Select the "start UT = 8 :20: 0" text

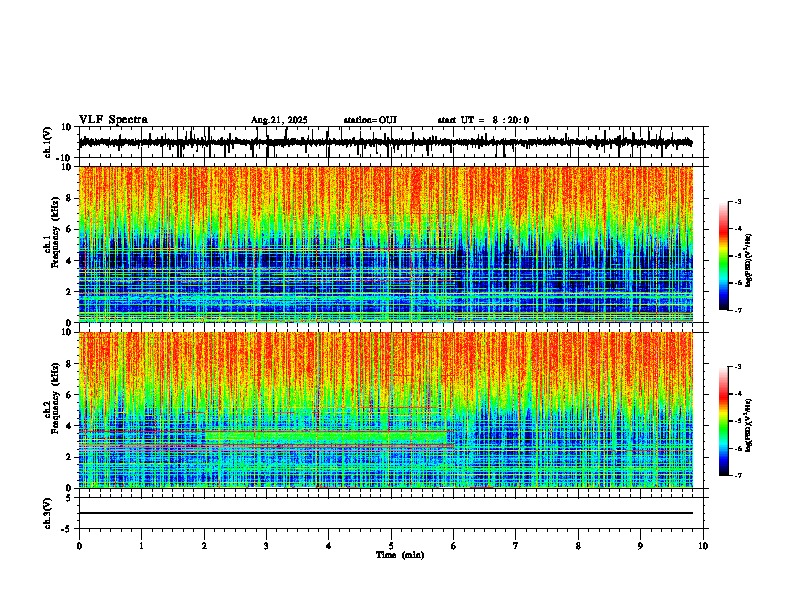coord(483,120)
